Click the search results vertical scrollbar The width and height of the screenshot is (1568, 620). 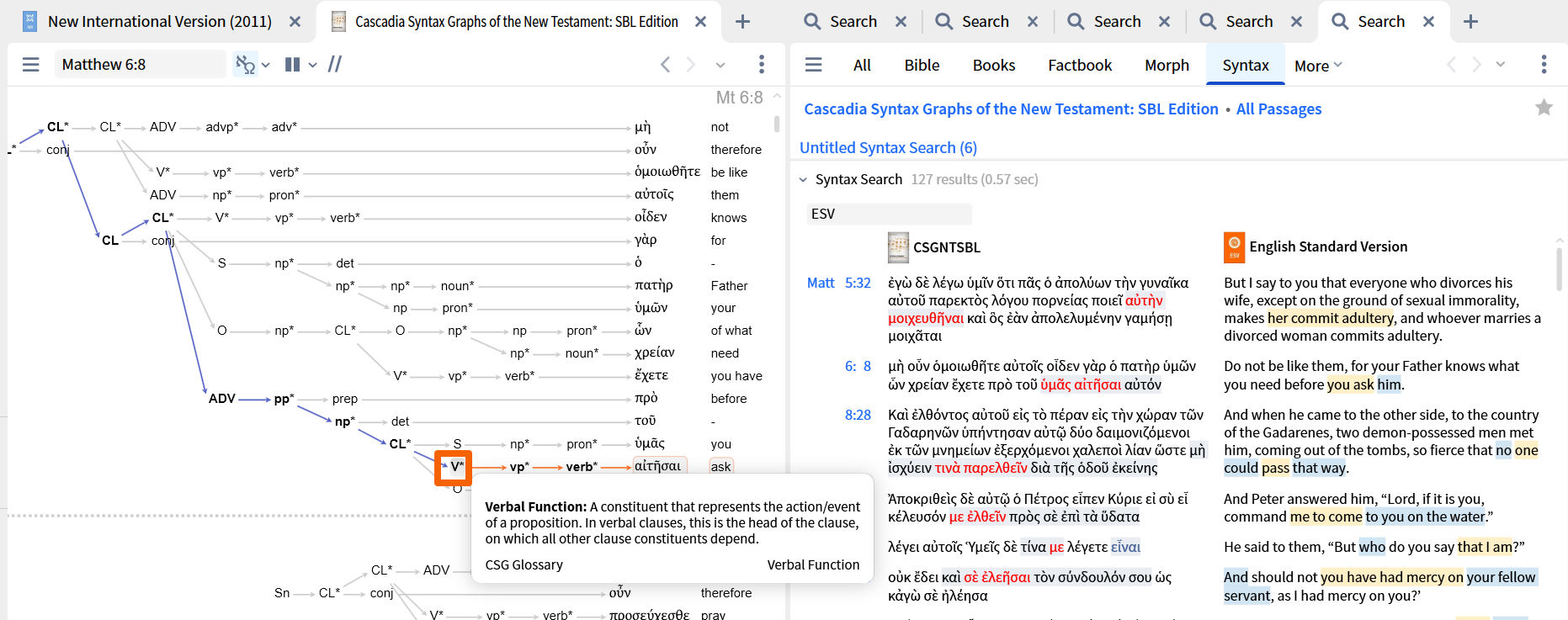pos(1559,269)
